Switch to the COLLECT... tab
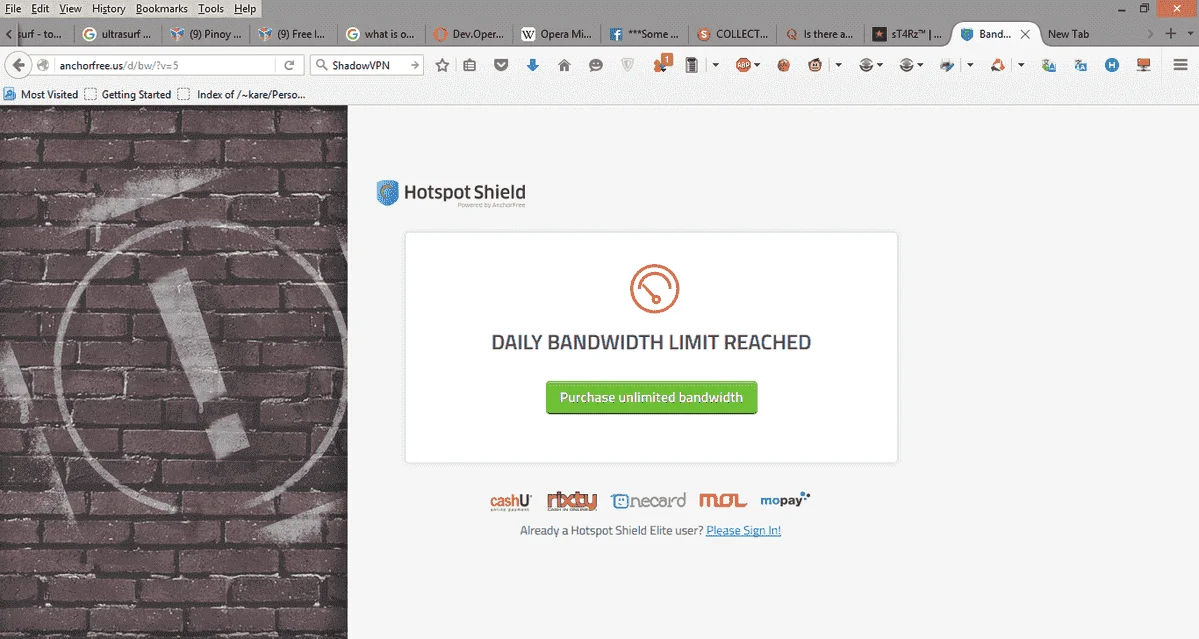 point(733,34)
